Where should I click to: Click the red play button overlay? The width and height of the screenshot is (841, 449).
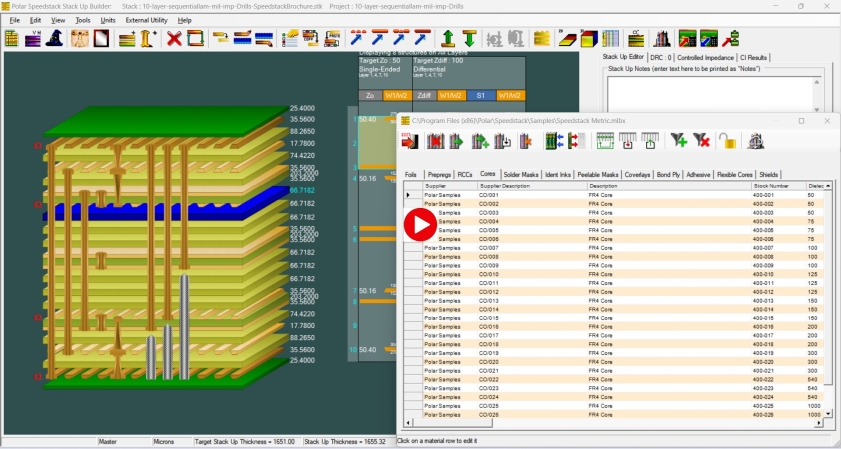coord(420,225)
